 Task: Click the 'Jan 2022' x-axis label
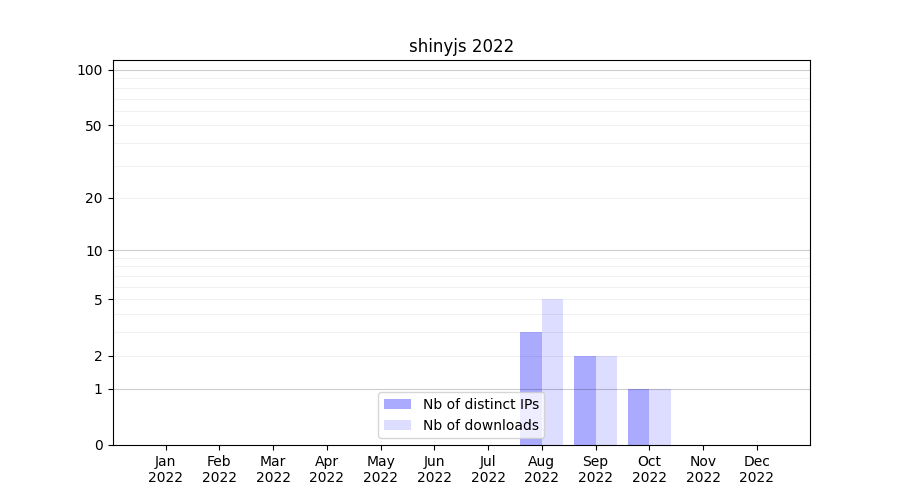(165, 469)
